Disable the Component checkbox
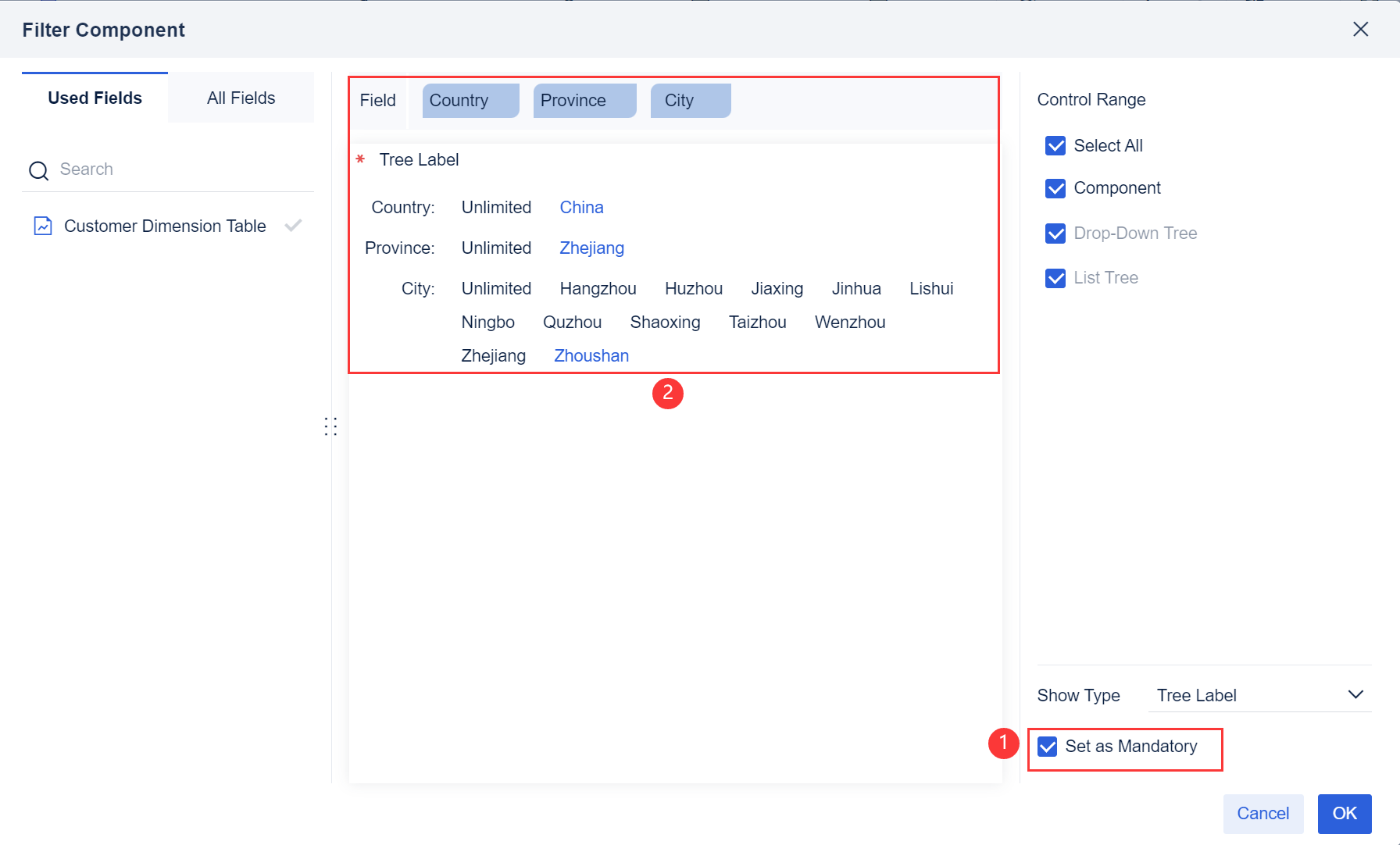 coord(1055,188)
